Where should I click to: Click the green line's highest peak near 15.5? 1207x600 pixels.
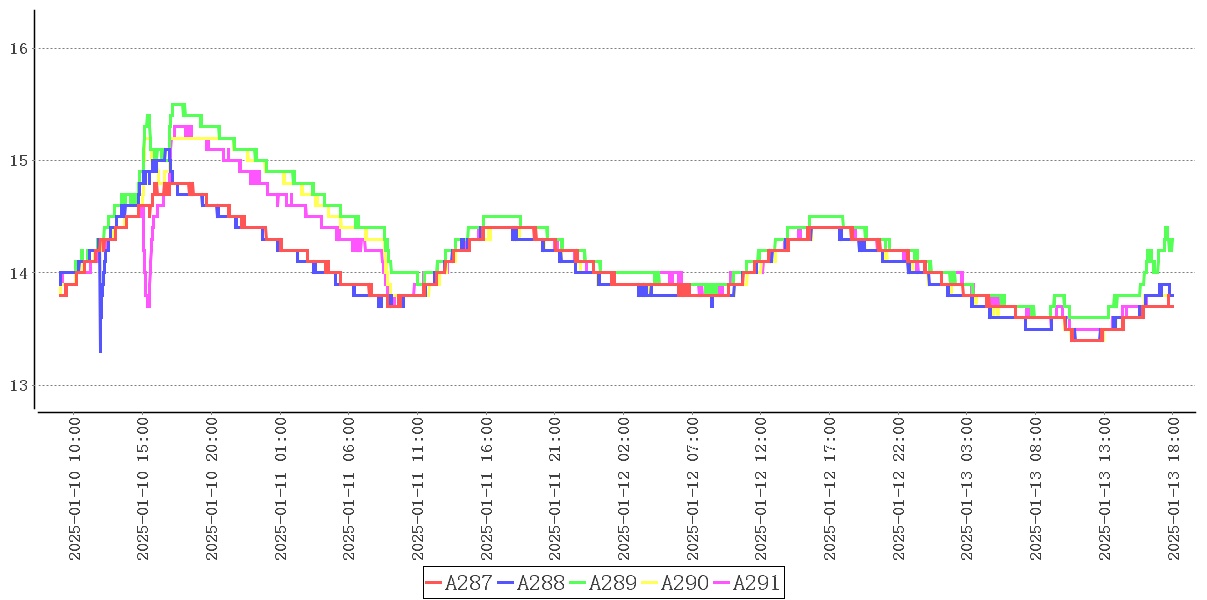(x=177, y=104)
